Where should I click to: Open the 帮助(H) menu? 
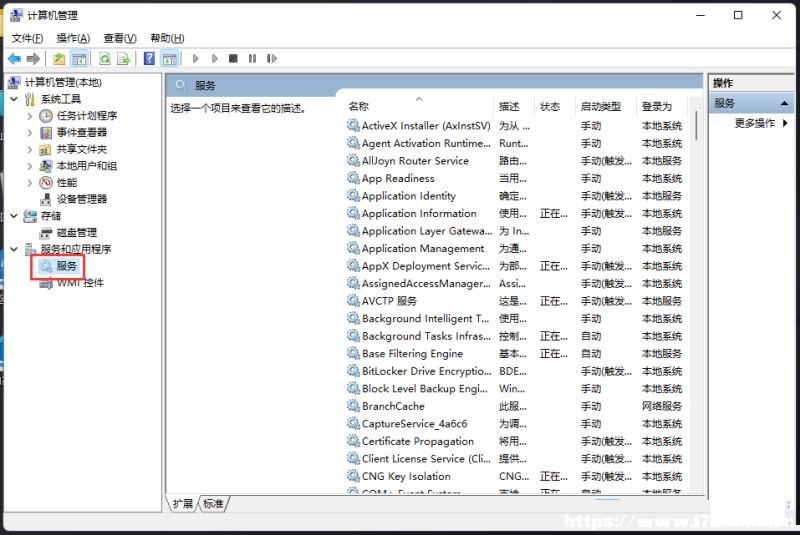click(x=167, y=38)
